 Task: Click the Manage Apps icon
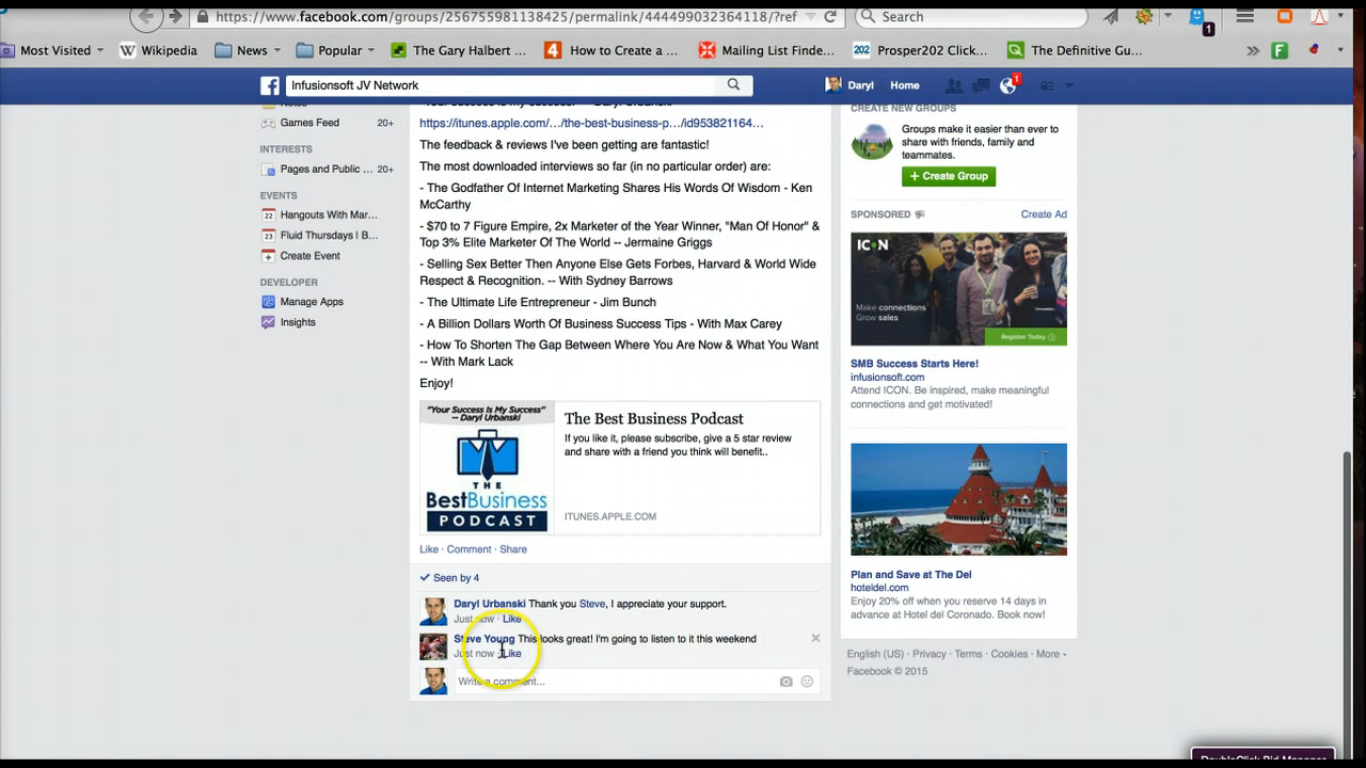tap(268, 302)
